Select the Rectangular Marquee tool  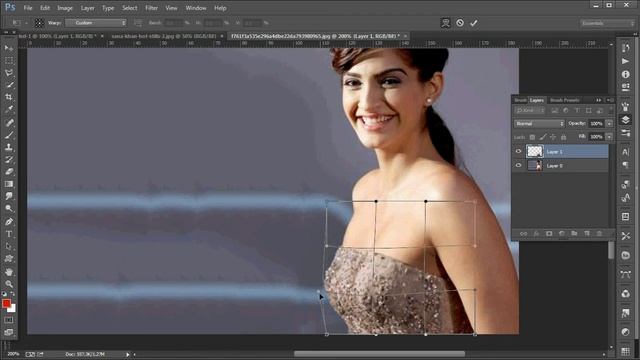[x=9, y=60]
